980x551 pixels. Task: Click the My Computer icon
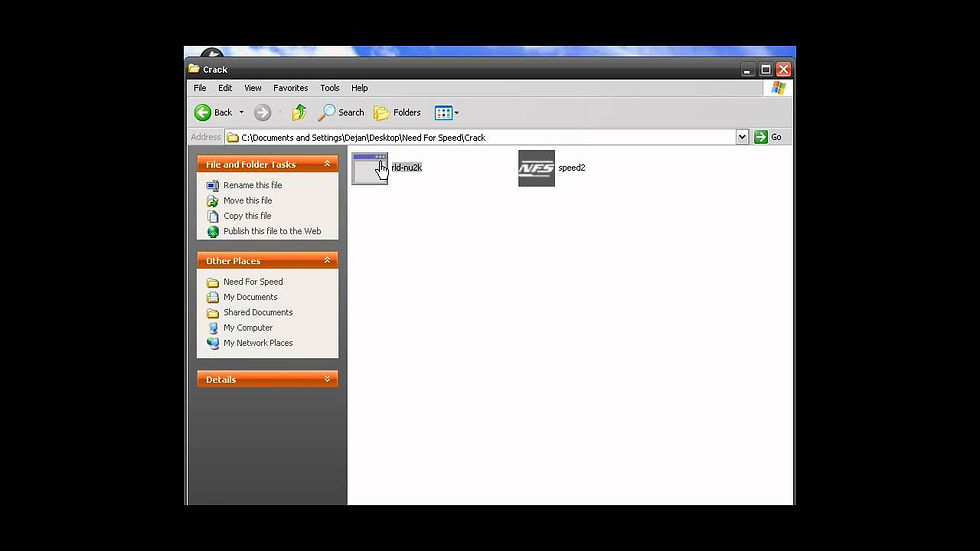coord(213,328)
